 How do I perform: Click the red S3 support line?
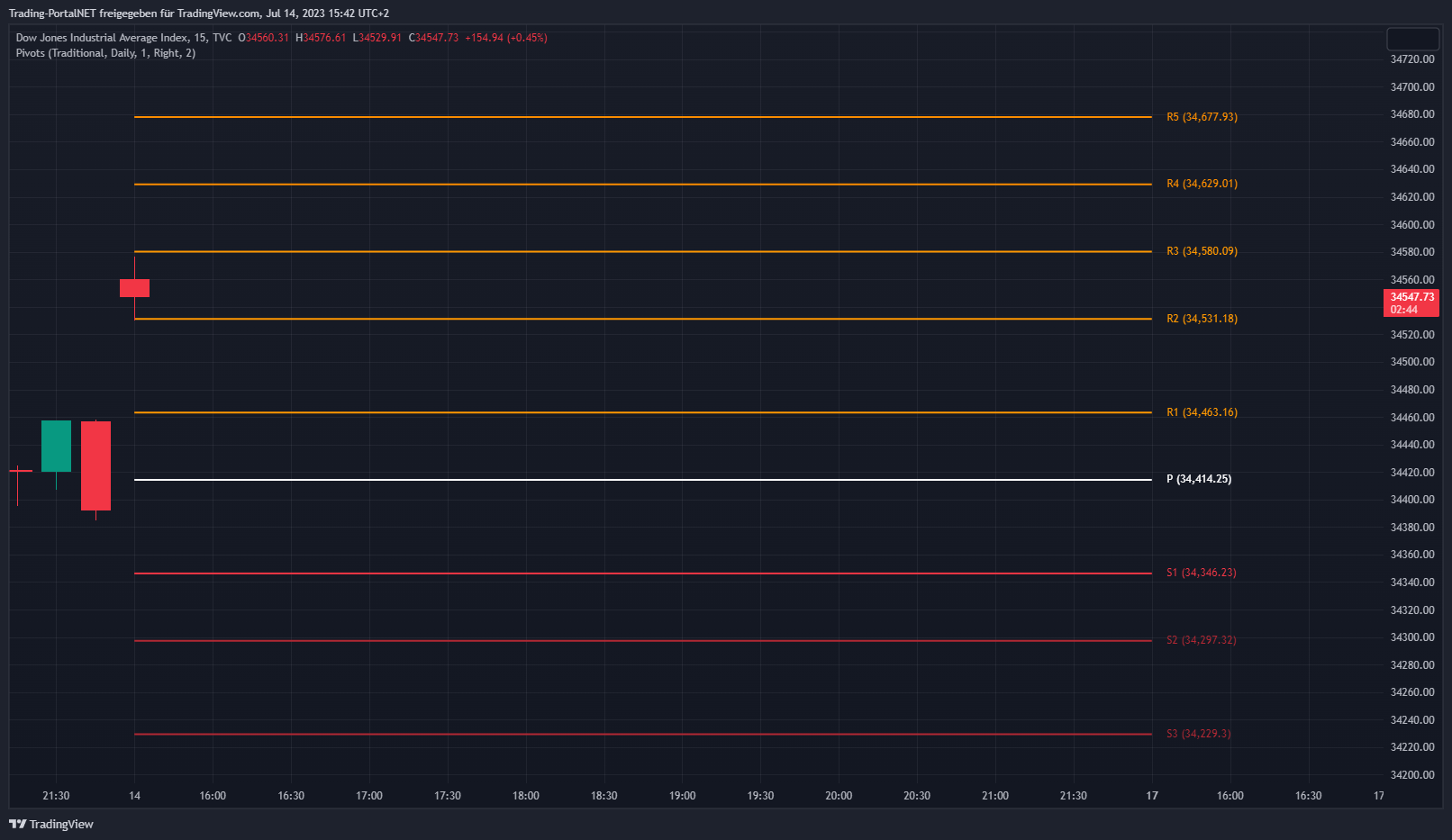click(643, 734)
